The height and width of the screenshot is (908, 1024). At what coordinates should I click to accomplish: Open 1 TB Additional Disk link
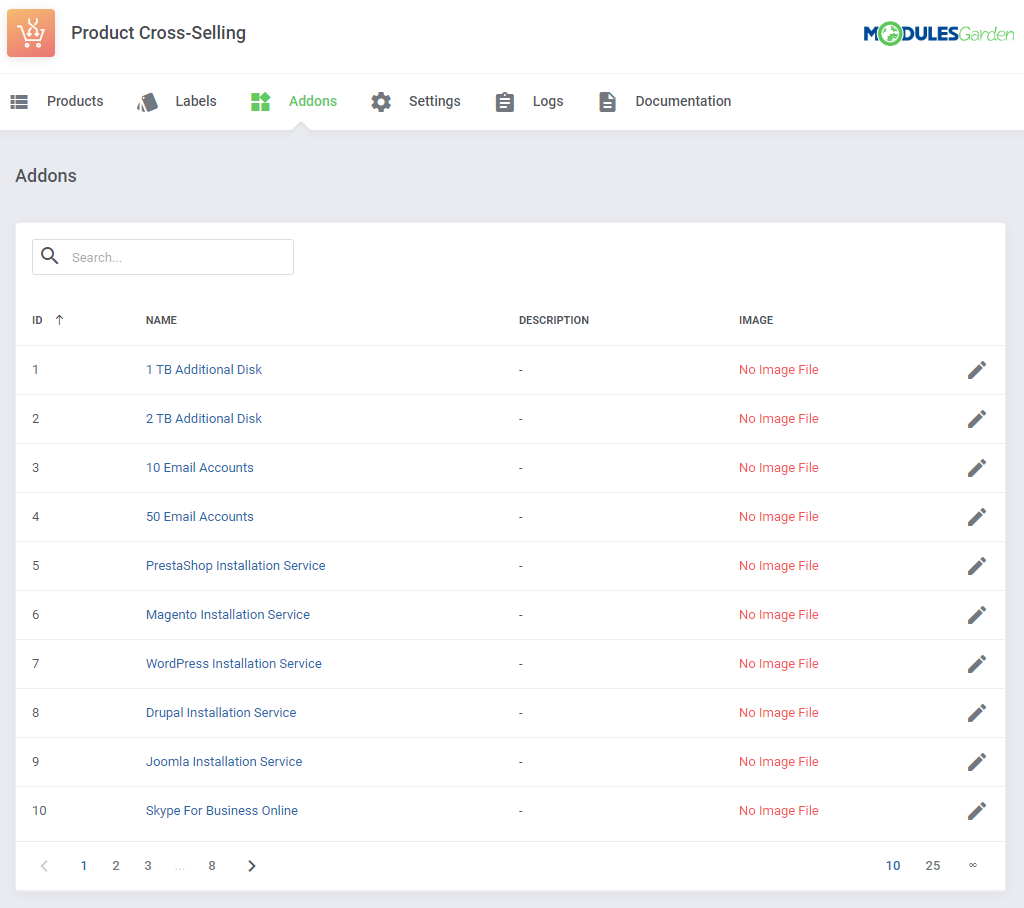[x=204, y=370]
